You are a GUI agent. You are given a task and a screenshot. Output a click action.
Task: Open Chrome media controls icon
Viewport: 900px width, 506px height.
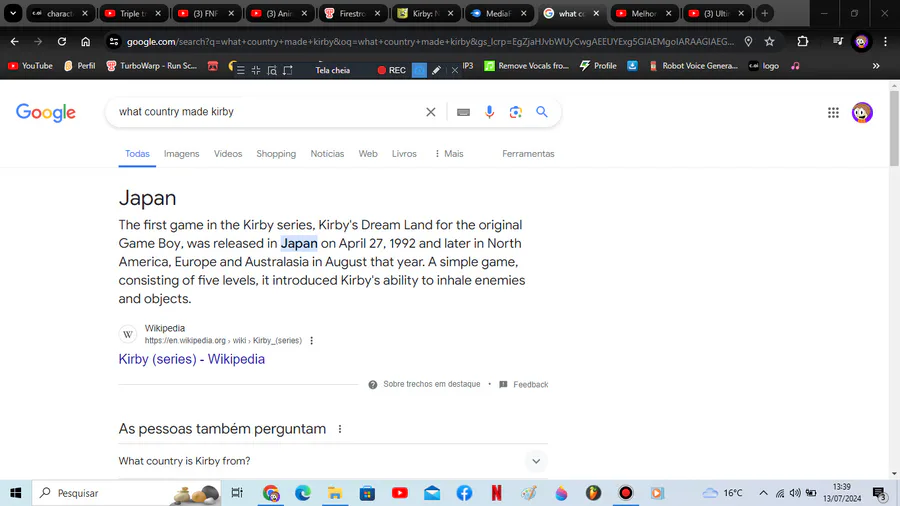(837, 41)
